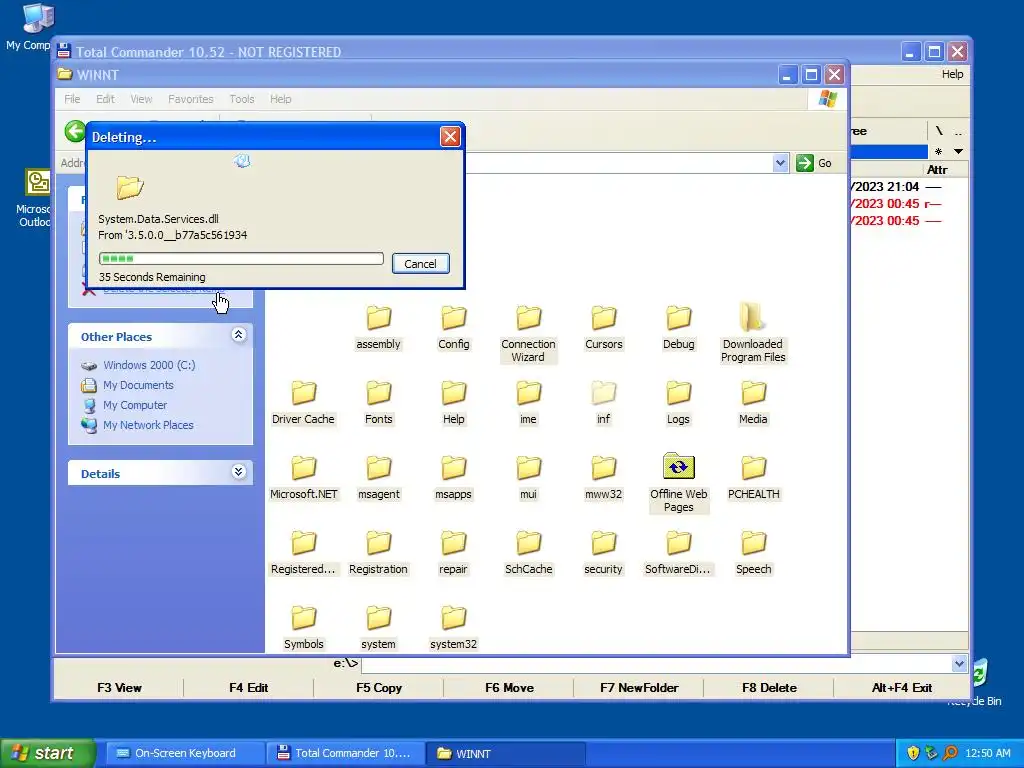Select the Microsoft.NET folder
The height and width of the screenshot is (768, 1024).
click(303, 478)
